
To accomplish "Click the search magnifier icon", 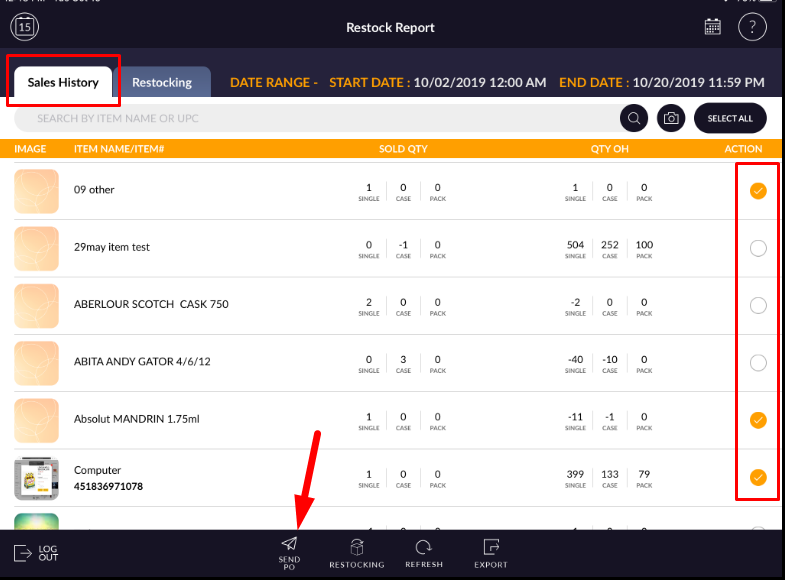I will point(634,118).
